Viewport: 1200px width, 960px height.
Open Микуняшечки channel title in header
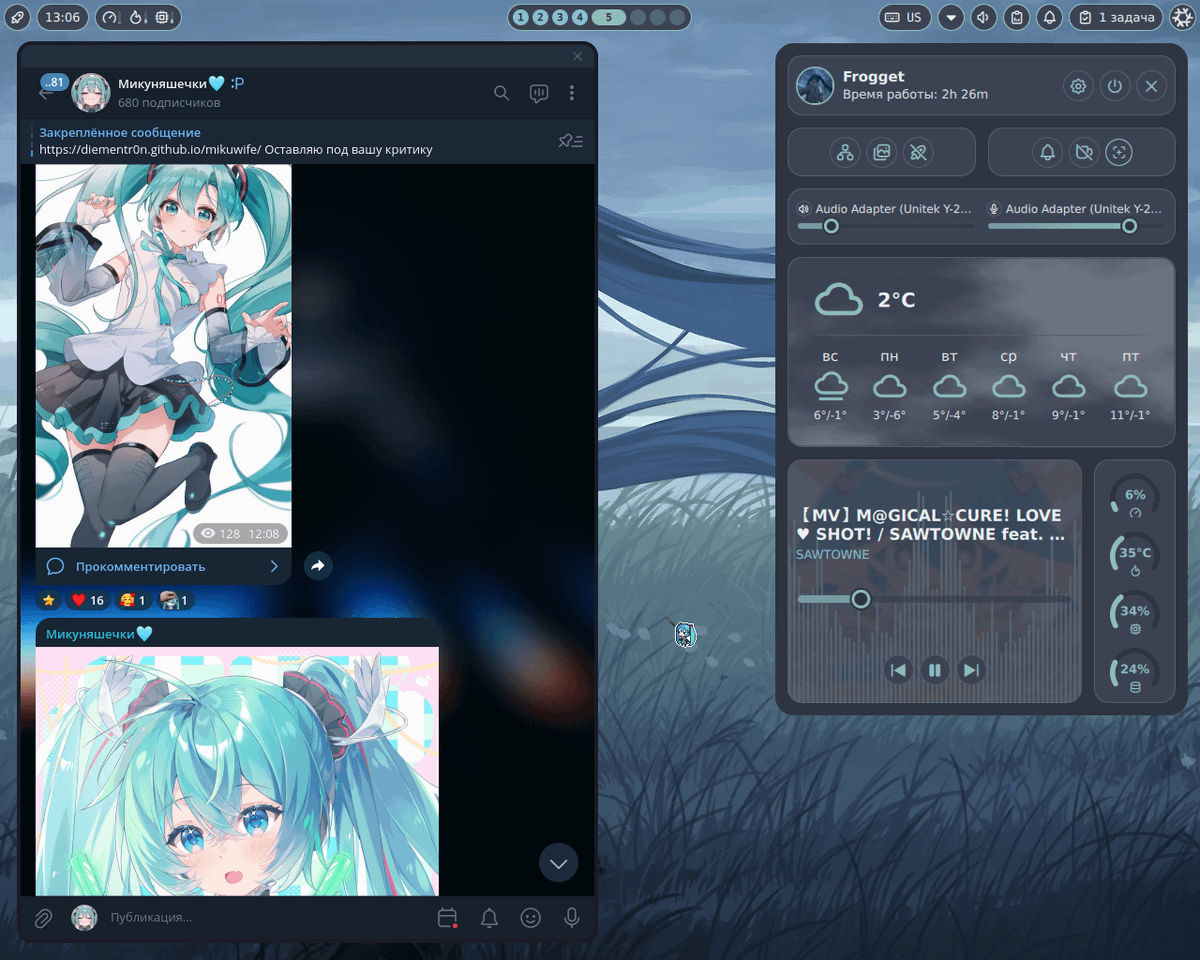click(171, 84)
